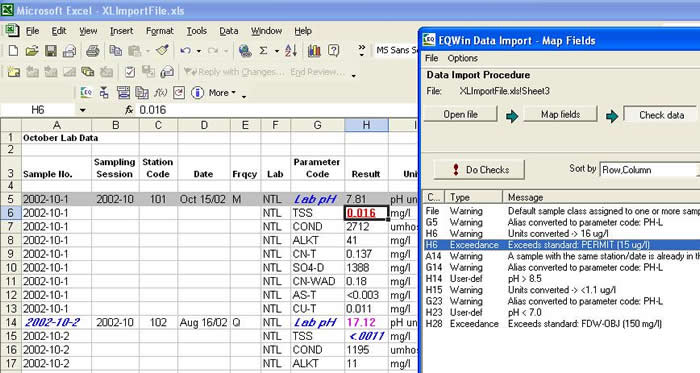Viewport: 700px width, 373px height.
Task: Open the AutoSum functions dropdown arrow
Action: [277, 52]
